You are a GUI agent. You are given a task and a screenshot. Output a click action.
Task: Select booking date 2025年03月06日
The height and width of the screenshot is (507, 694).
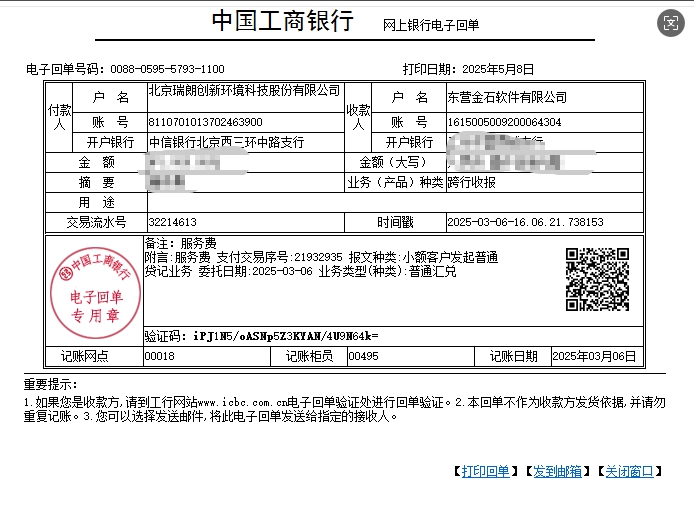(x=594, y=356)
